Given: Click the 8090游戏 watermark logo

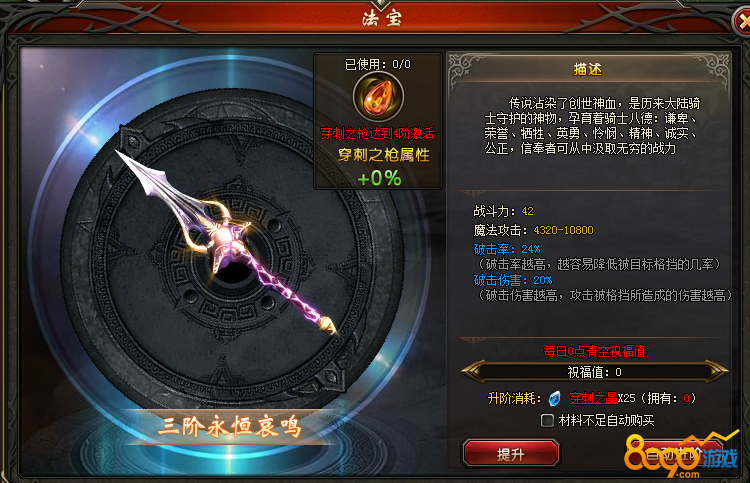Looking at the screenshot, I should [x=681, y=455].
